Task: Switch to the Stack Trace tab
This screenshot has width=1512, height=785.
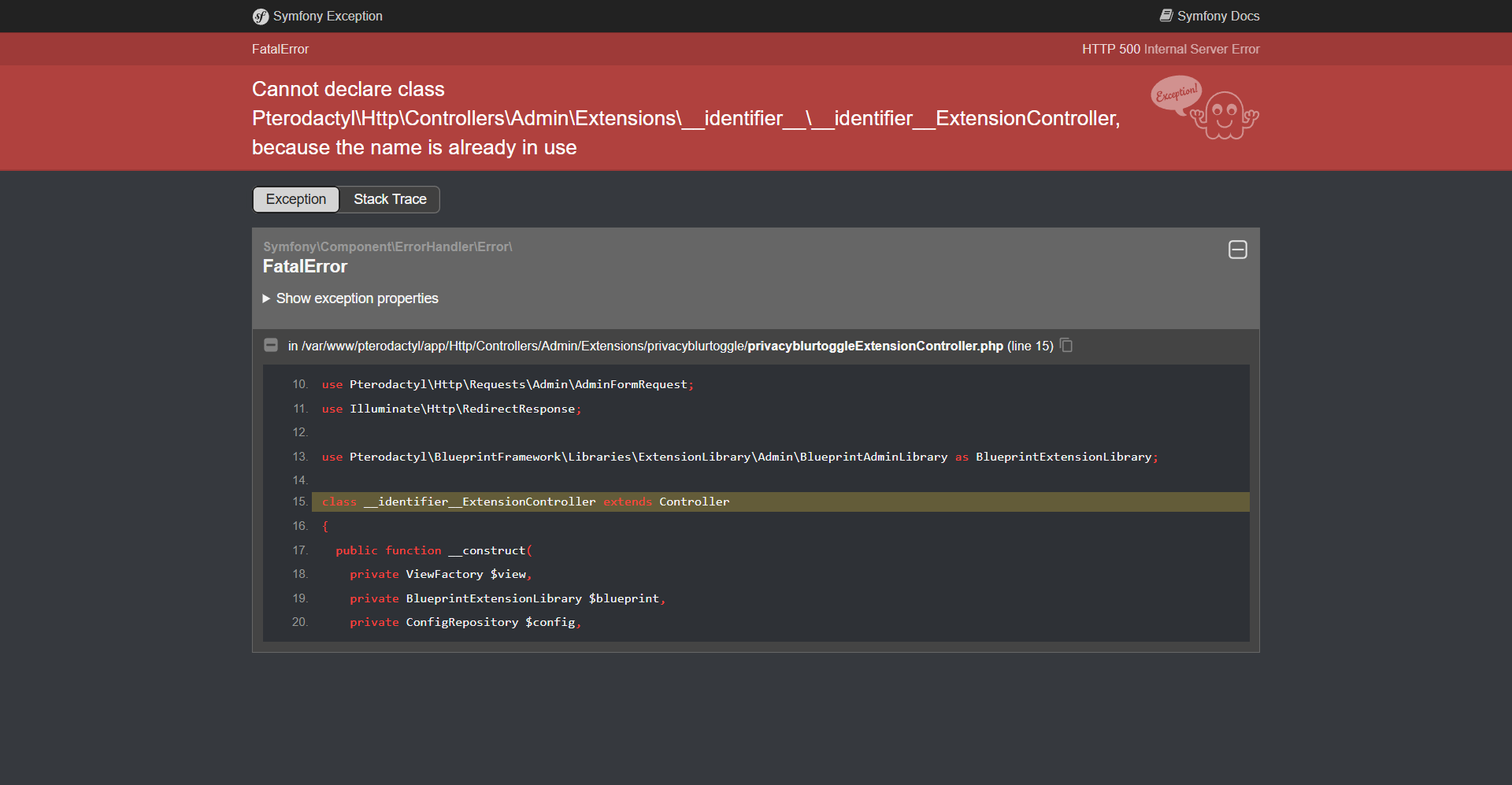Action: point(390,199)
